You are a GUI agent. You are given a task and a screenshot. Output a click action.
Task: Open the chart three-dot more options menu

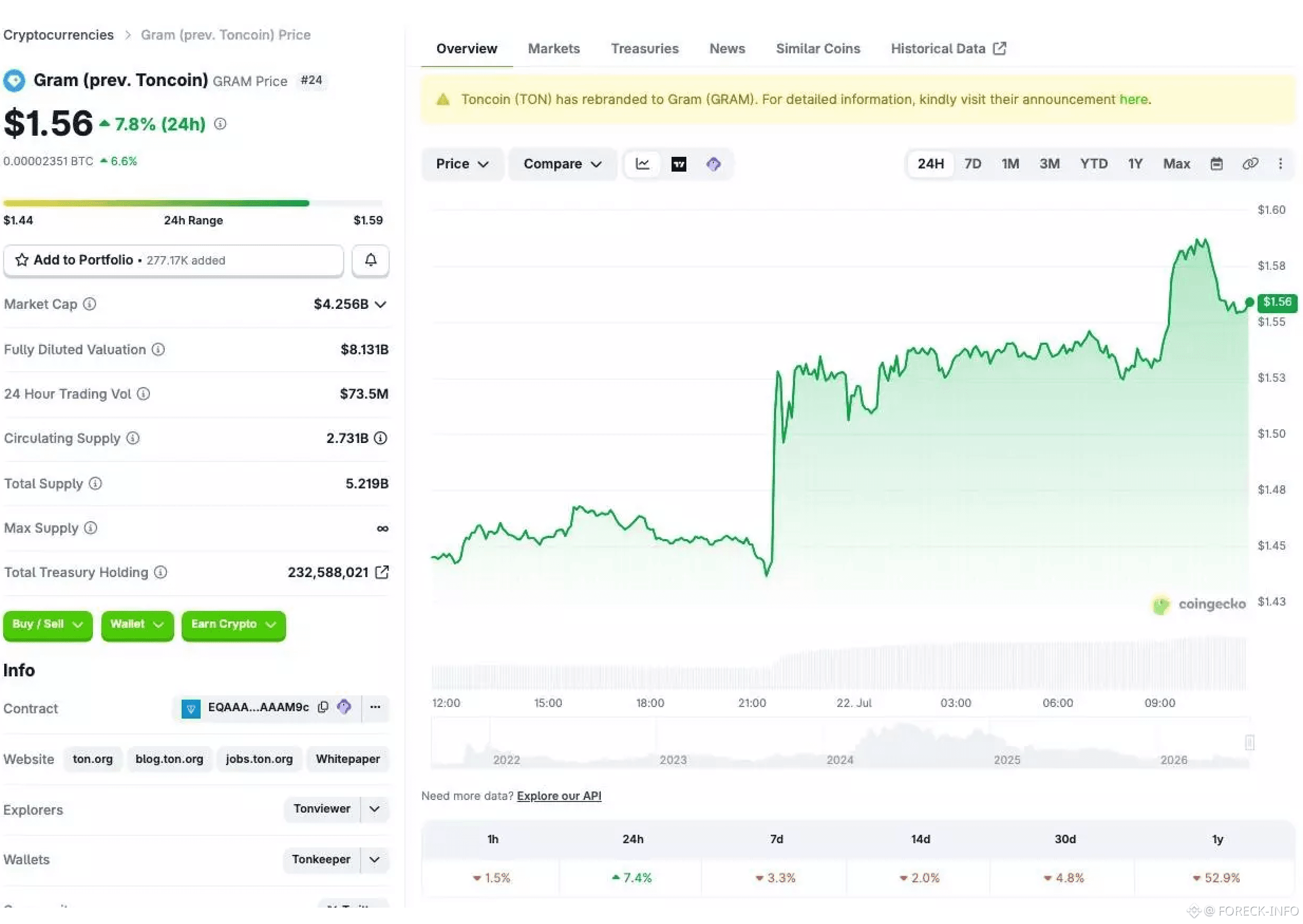(x=1280, y=164)
